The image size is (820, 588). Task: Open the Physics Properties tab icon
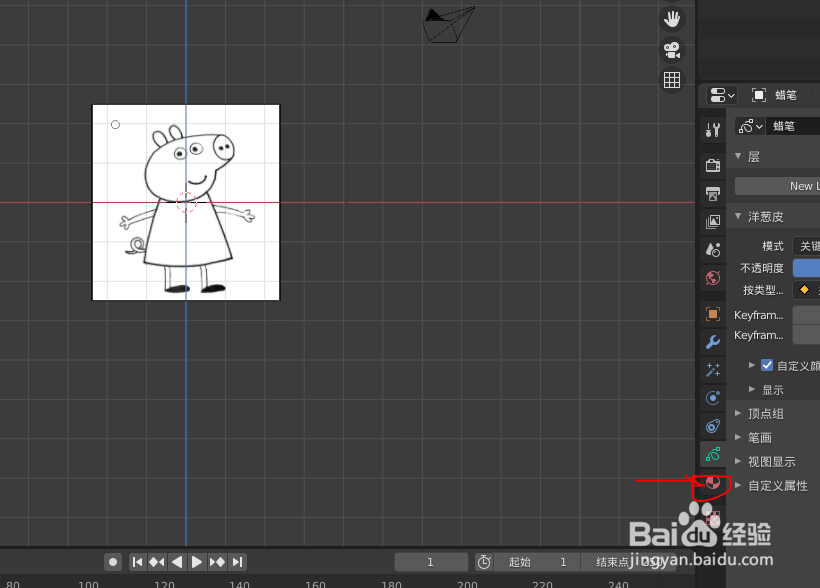click(x=712, y=397)
